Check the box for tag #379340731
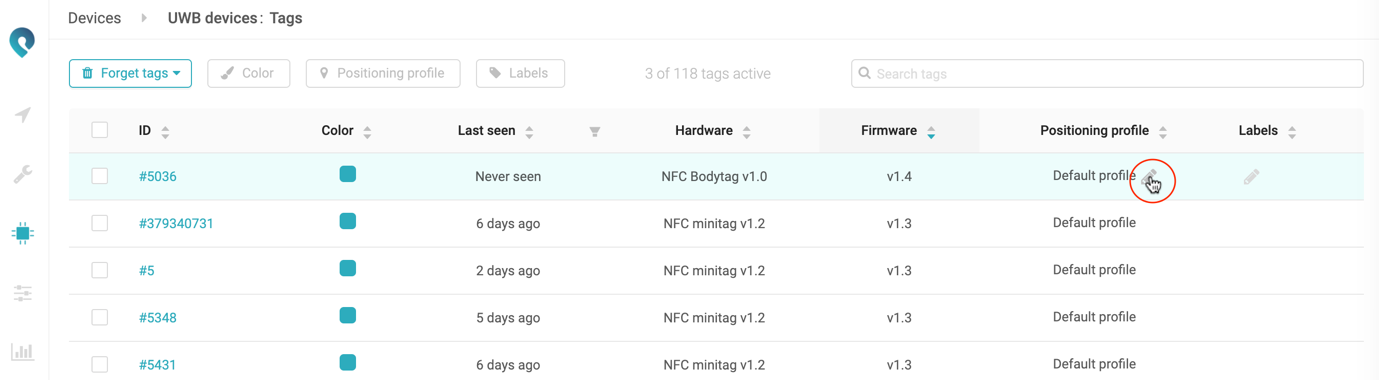The width and height of the screenshot is (1379, 380). coord(100,223)
